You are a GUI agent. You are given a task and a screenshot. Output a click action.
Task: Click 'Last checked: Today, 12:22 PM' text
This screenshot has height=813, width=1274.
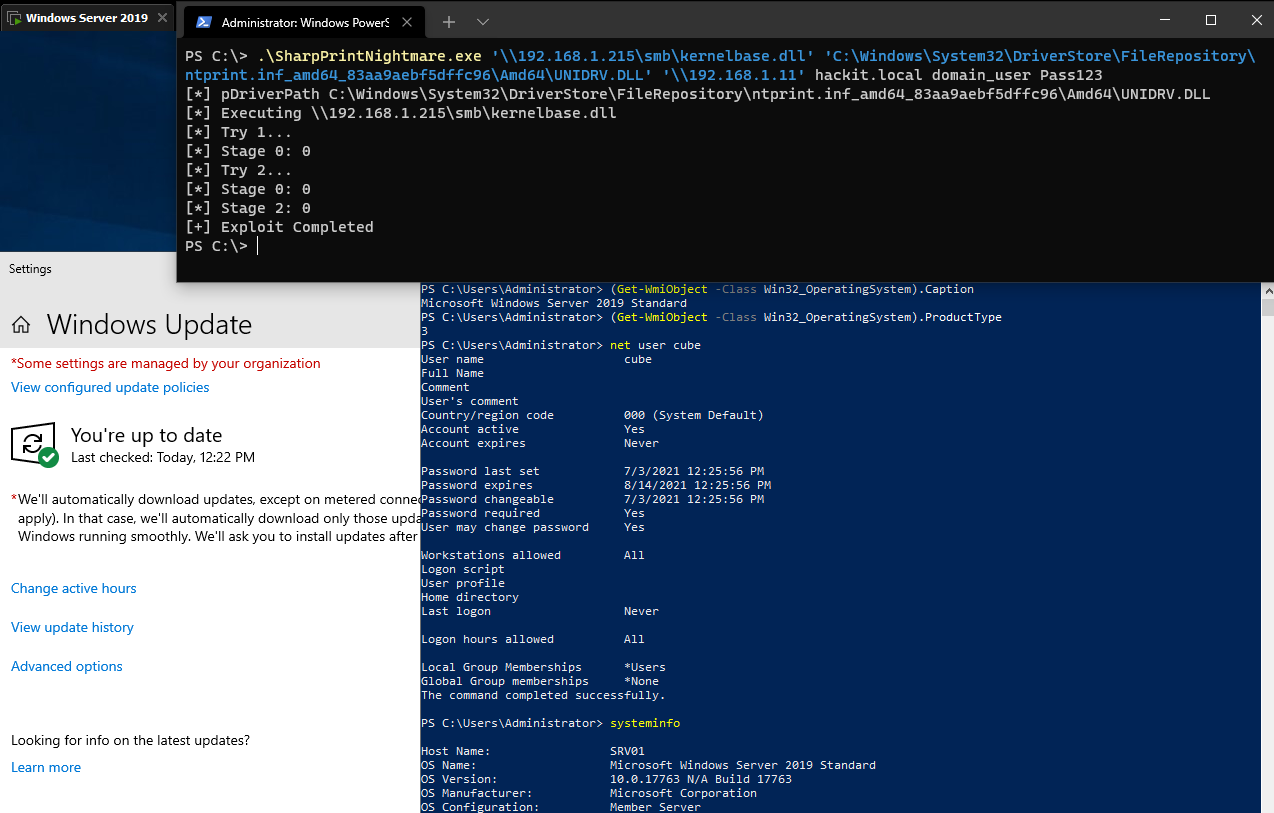pos(163,457)
